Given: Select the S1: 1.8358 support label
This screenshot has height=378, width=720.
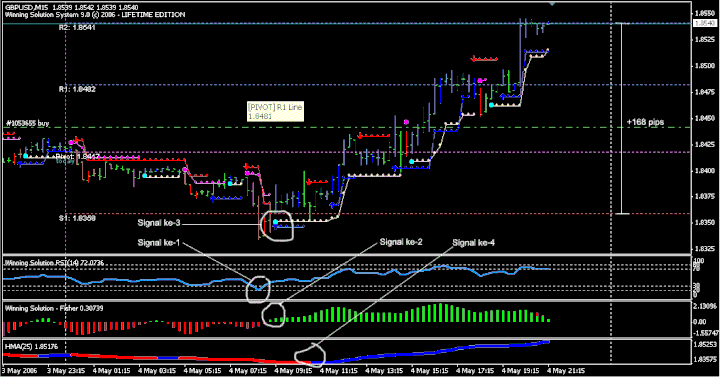Looking at the screenshot, I should pos(77,218).
